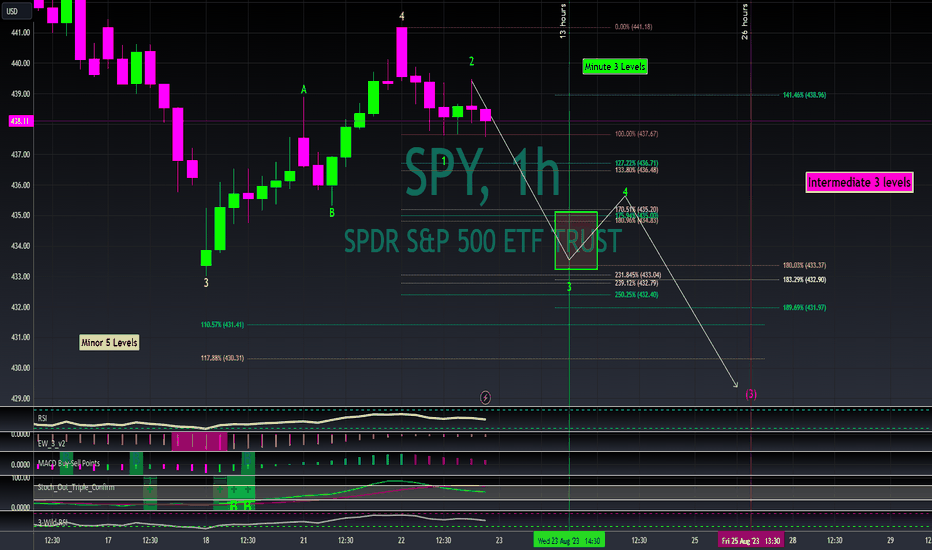Select the 141.46% (438.96) Fib level

[x=804, y=95]
